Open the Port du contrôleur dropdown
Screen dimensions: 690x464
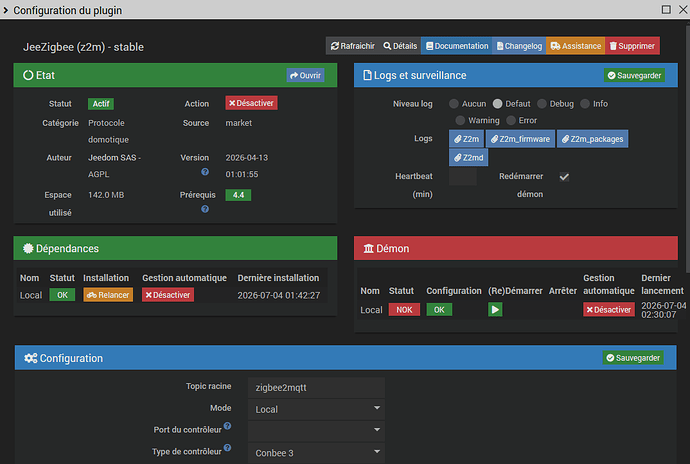316,430
